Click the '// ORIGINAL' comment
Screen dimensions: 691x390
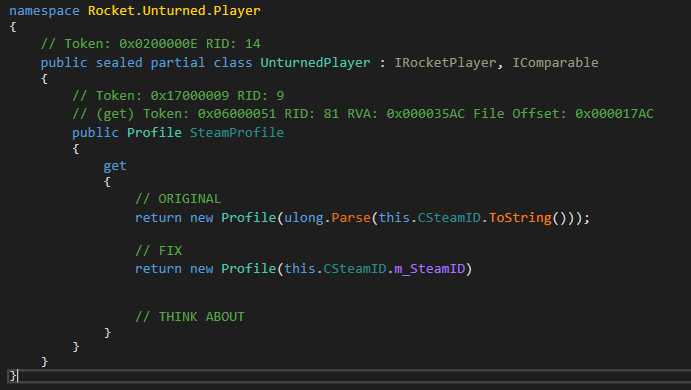178,199
